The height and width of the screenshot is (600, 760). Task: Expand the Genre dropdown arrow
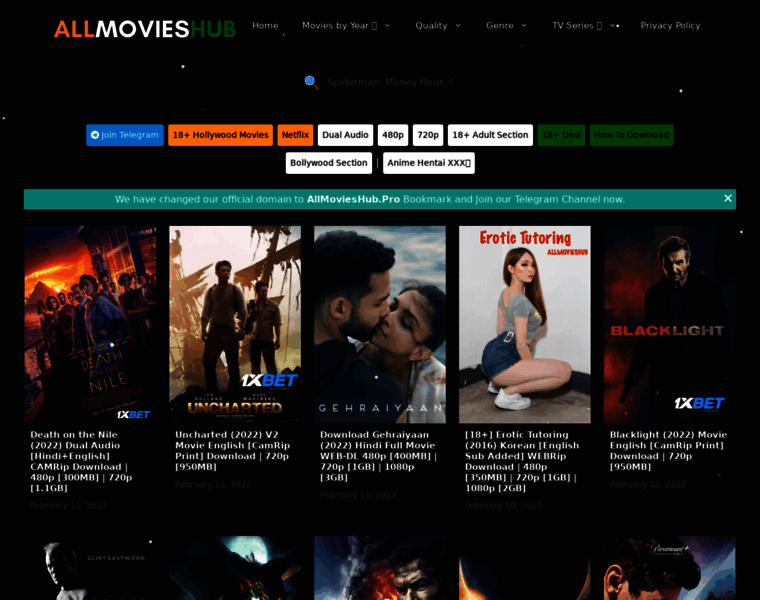click(x=524, y=25)
